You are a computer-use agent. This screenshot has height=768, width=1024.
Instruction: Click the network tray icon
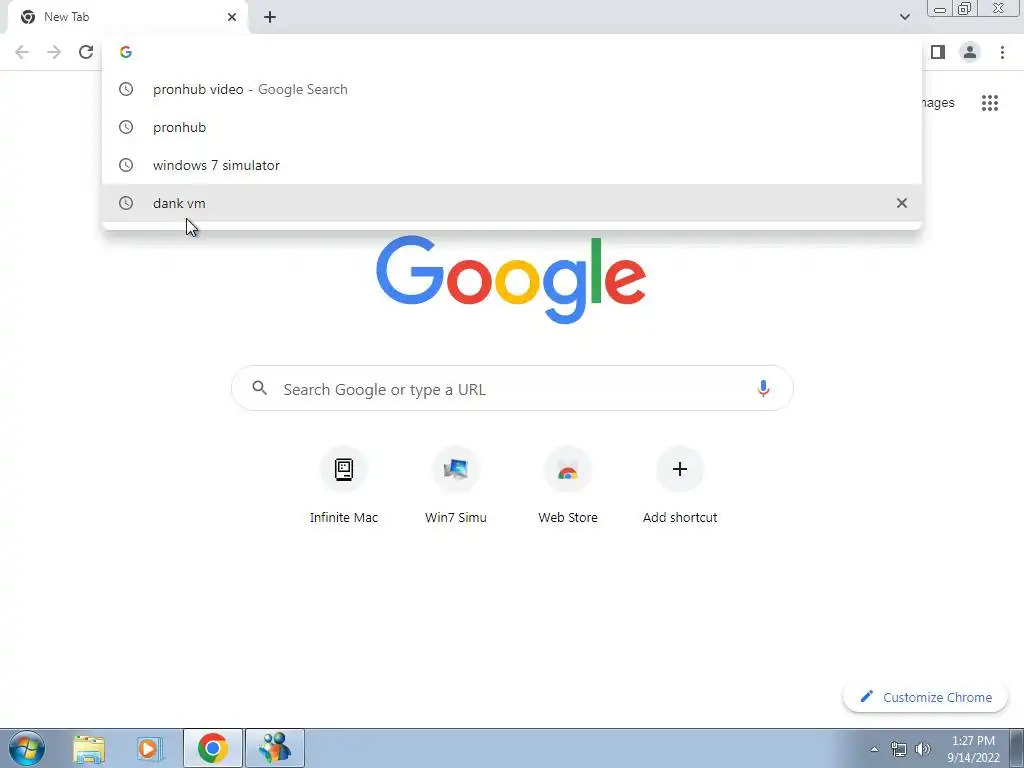coord(899,749)
